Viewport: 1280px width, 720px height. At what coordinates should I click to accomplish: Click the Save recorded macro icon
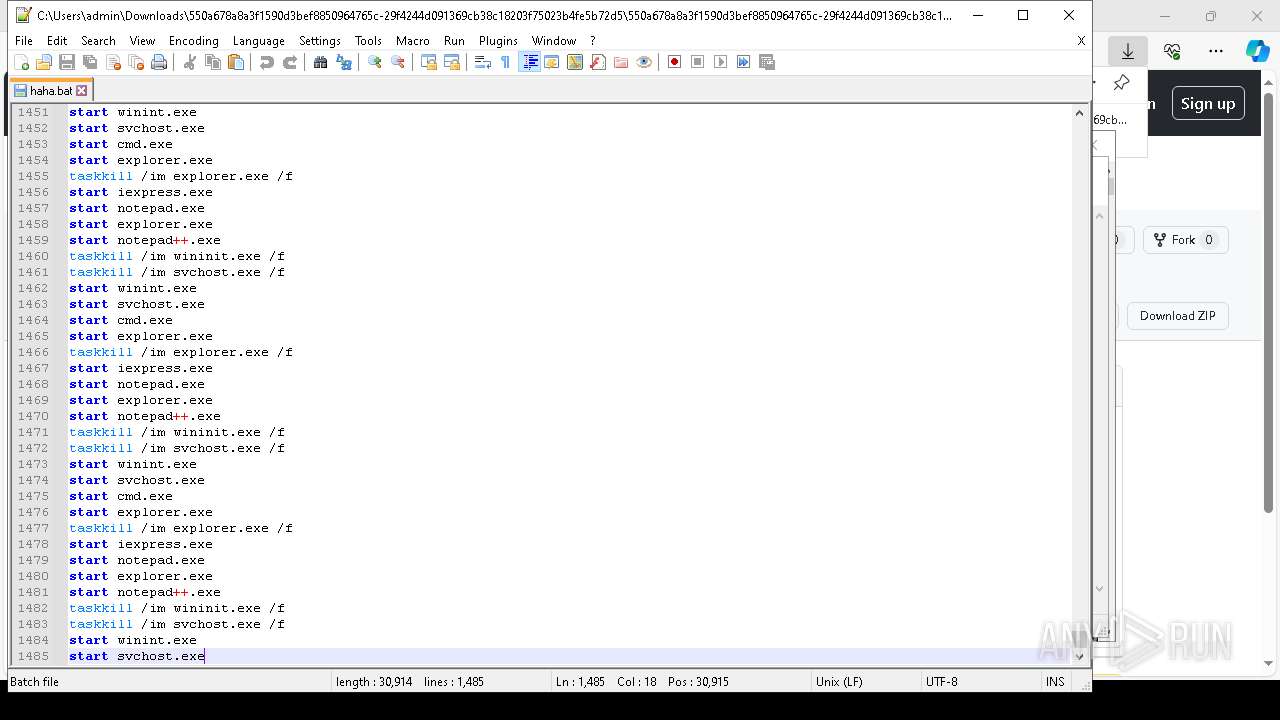point(767,62)
